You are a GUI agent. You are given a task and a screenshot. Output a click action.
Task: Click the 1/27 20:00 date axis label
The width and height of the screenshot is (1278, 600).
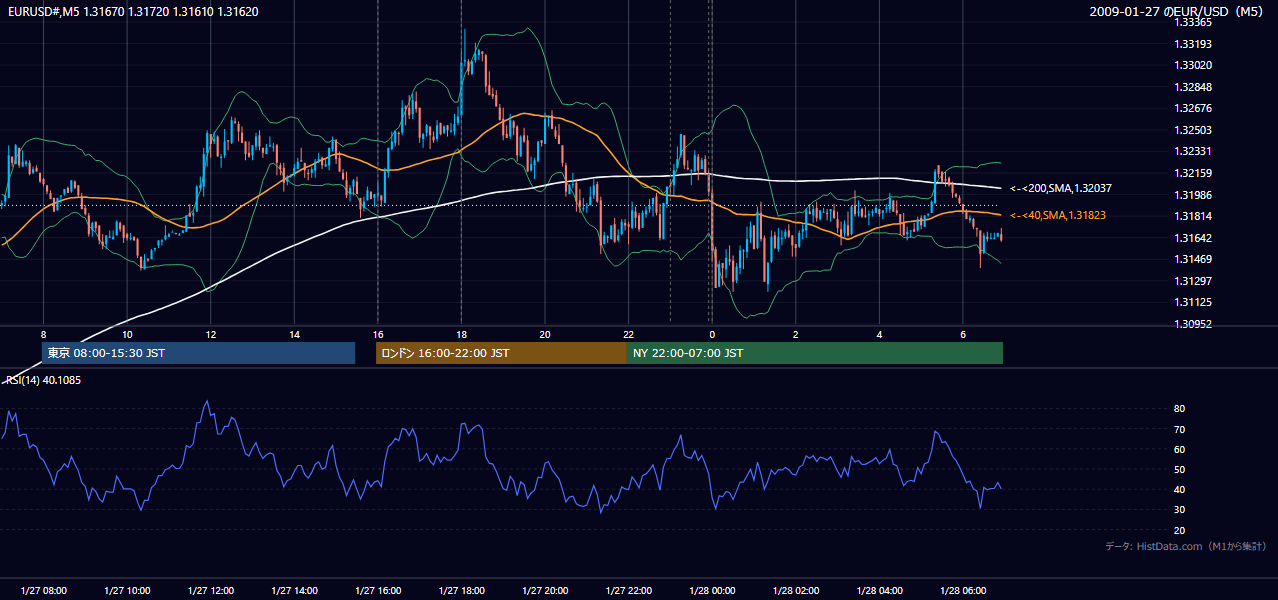[x=545, y=590]
